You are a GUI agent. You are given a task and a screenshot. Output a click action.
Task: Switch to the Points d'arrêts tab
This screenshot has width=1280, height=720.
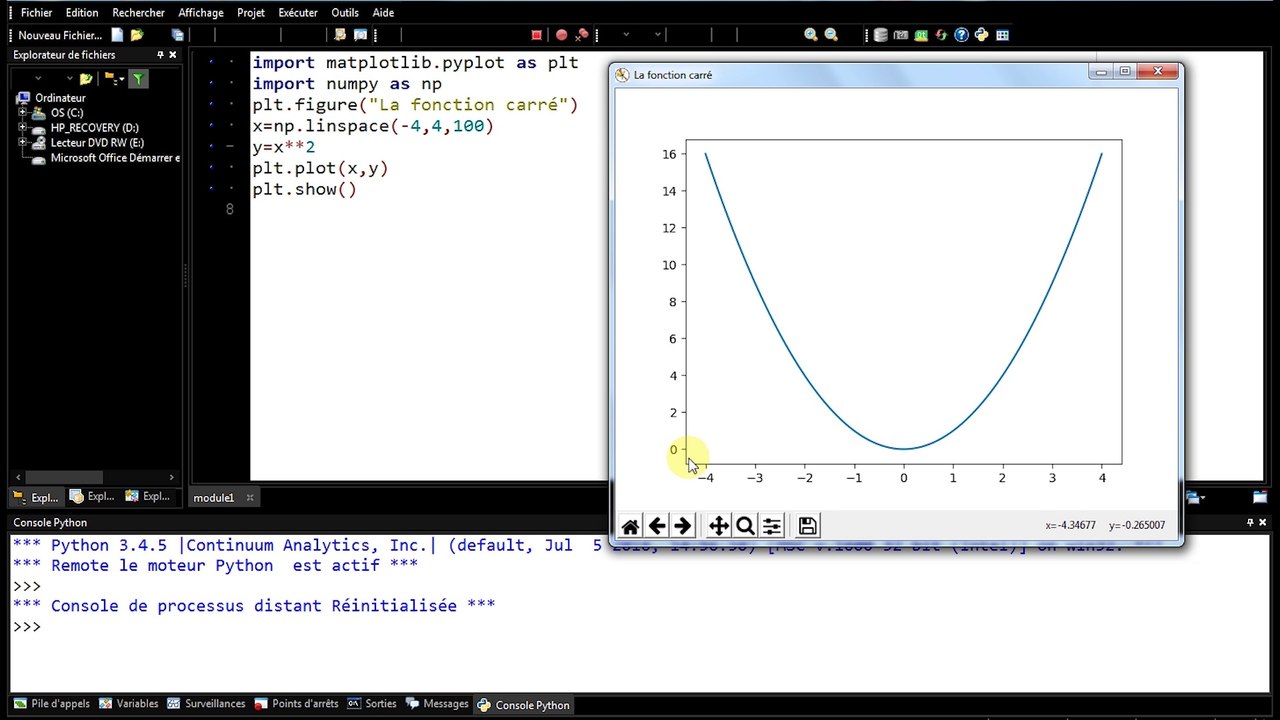click(296, 704)
